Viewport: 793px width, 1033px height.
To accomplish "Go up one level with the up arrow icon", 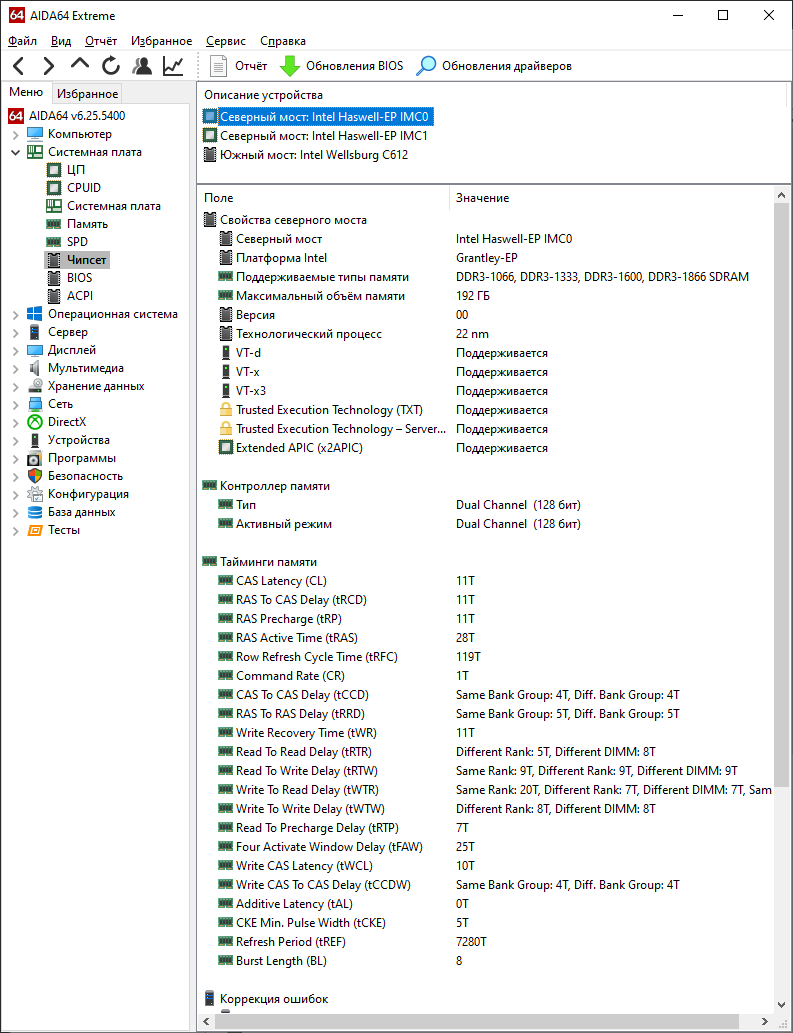I will click(80, 65).
